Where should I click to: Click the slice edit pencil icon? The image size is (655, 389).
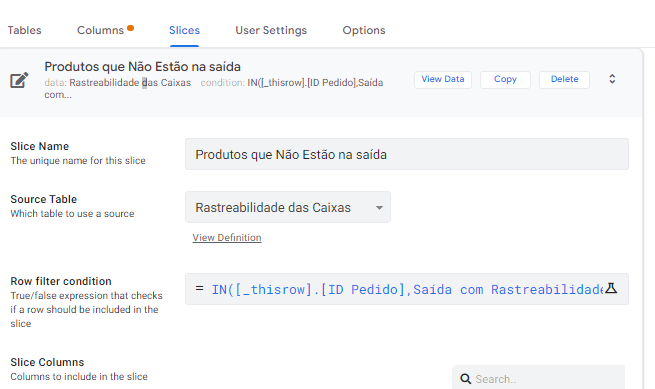click(19, 80)
